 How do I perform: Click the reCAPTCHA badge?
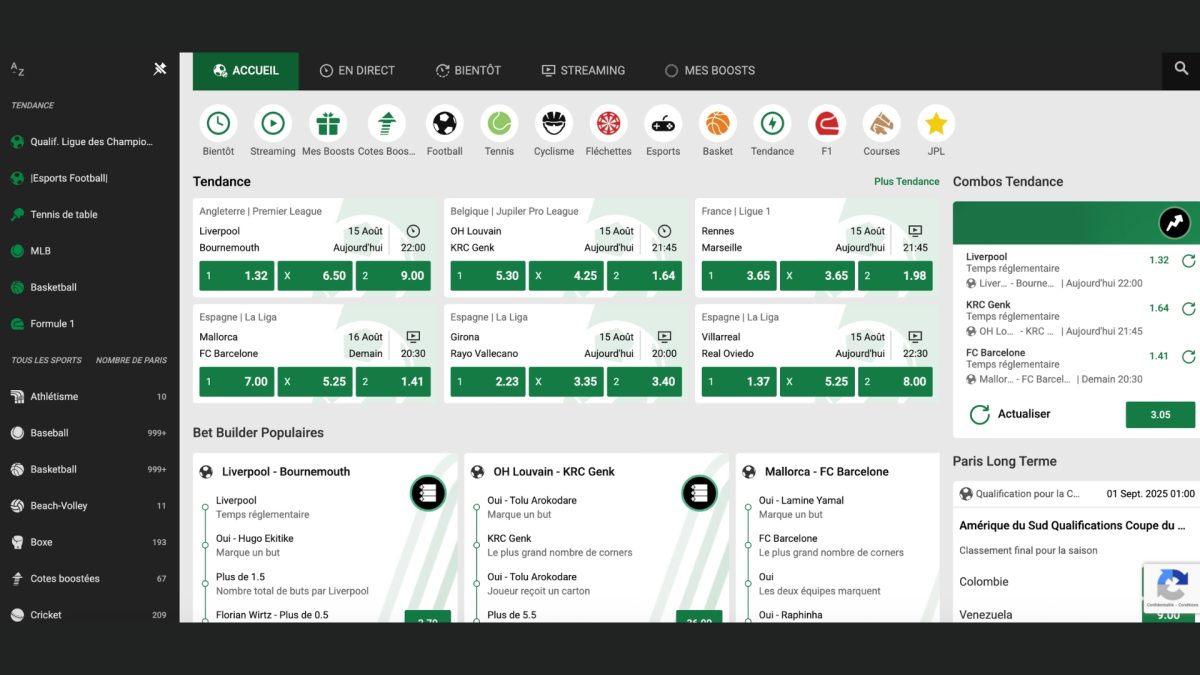(x=1172, y=589)
